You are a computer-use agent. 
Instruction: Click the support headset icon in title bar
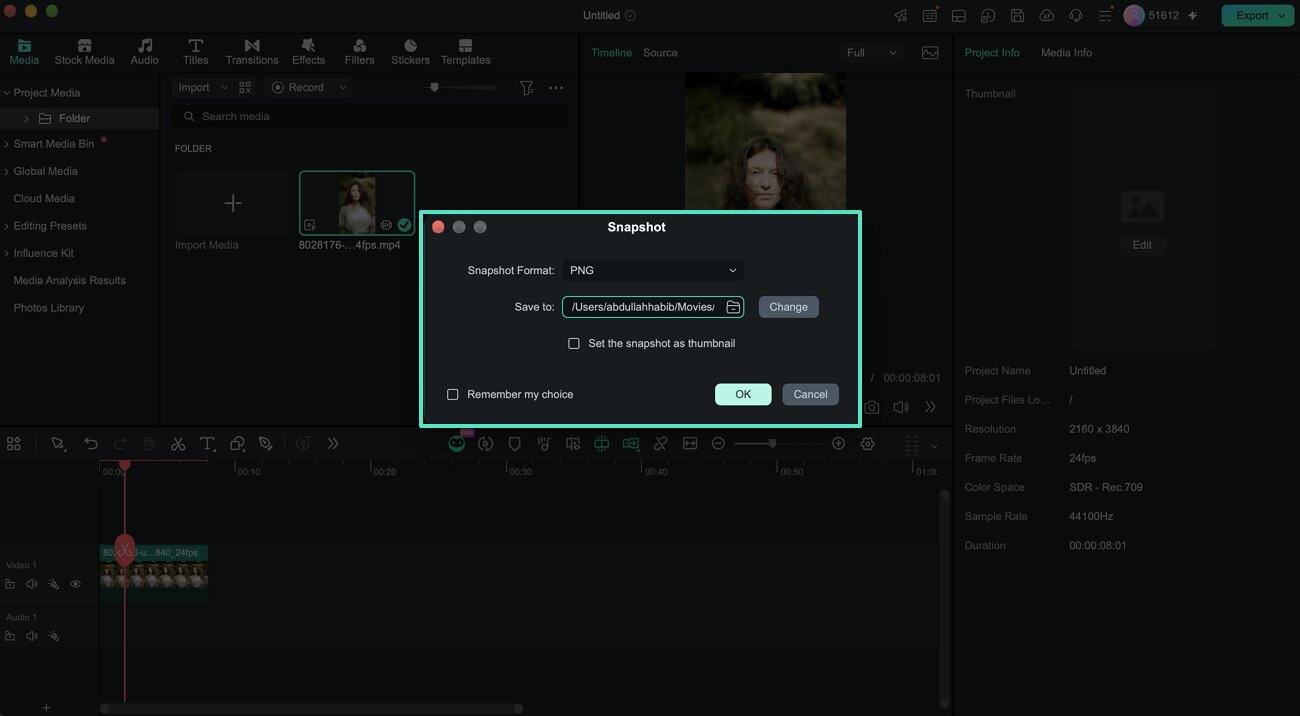1076,15
